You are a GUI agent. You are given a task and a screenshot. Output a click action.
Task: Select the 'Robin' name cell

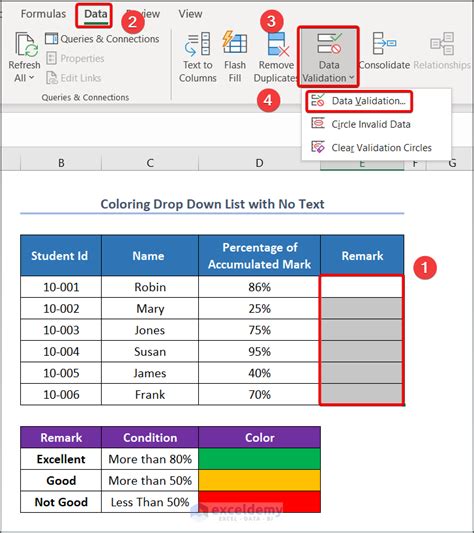click(150, 287)
